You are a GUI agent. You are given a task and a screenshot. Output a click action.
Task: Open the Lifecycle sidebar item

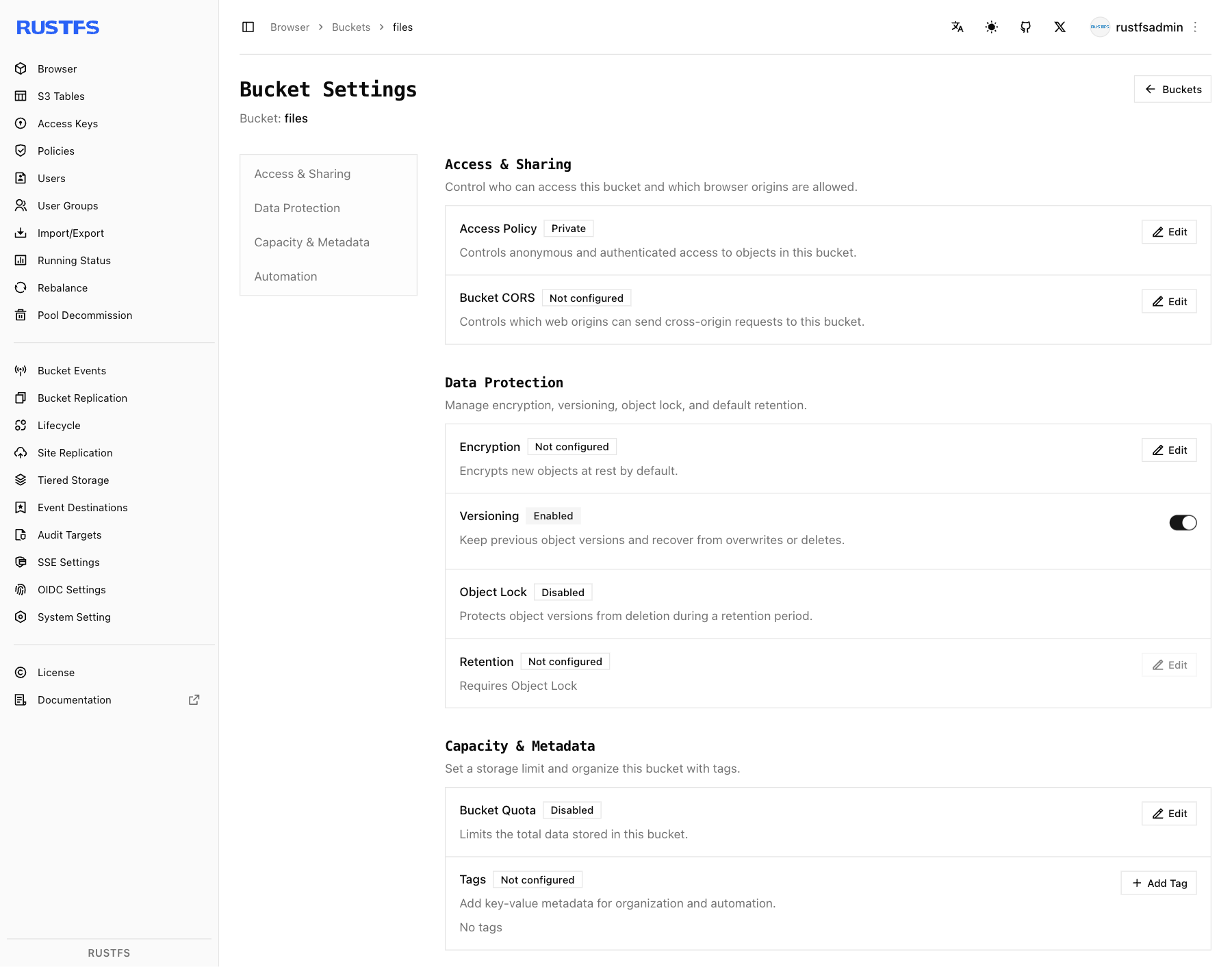click(110, 426)
